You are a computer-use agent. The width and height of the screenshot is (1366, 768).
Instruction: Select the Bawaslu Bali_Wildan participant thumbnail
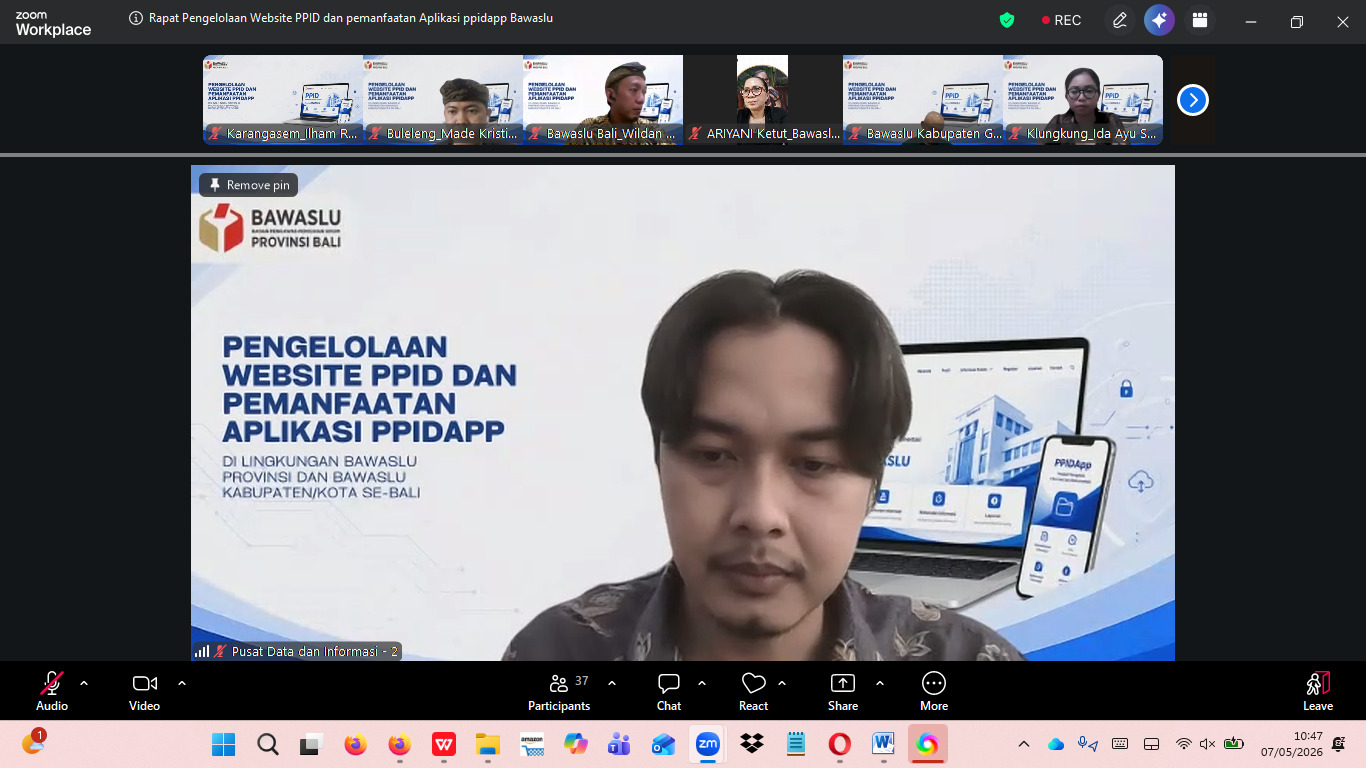coord(603,100)
